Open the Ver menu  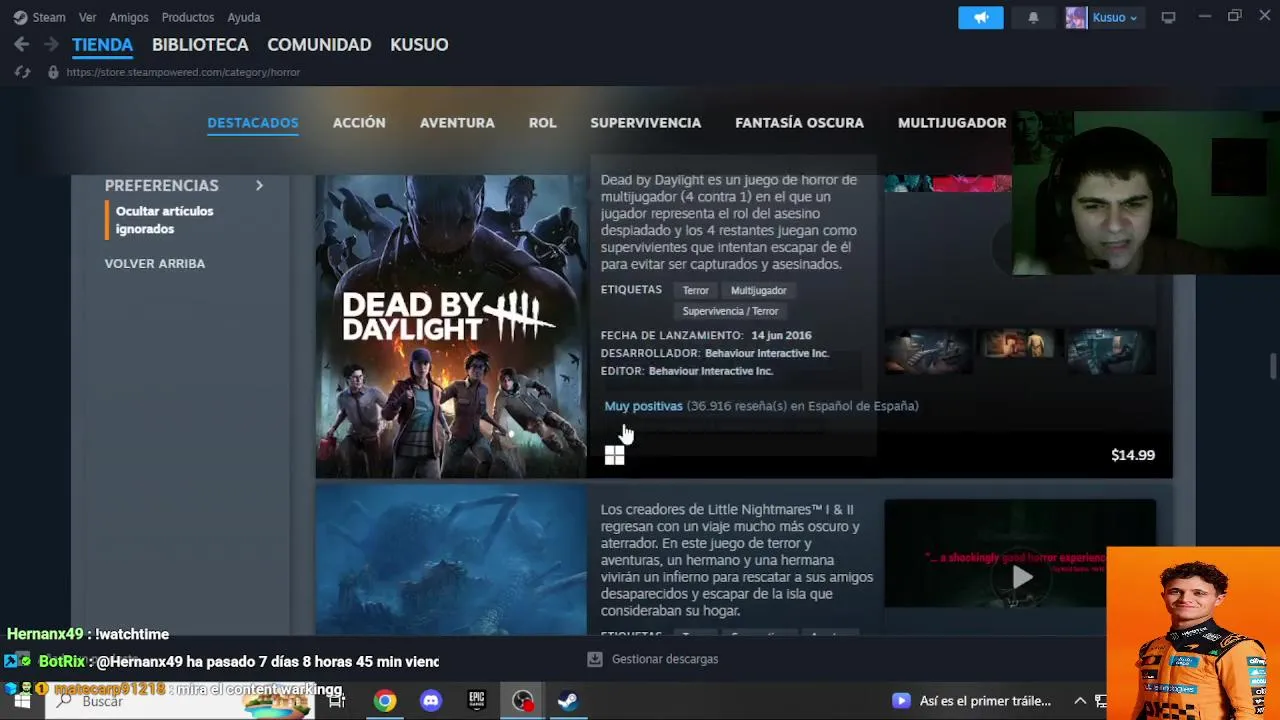(88, 17)
